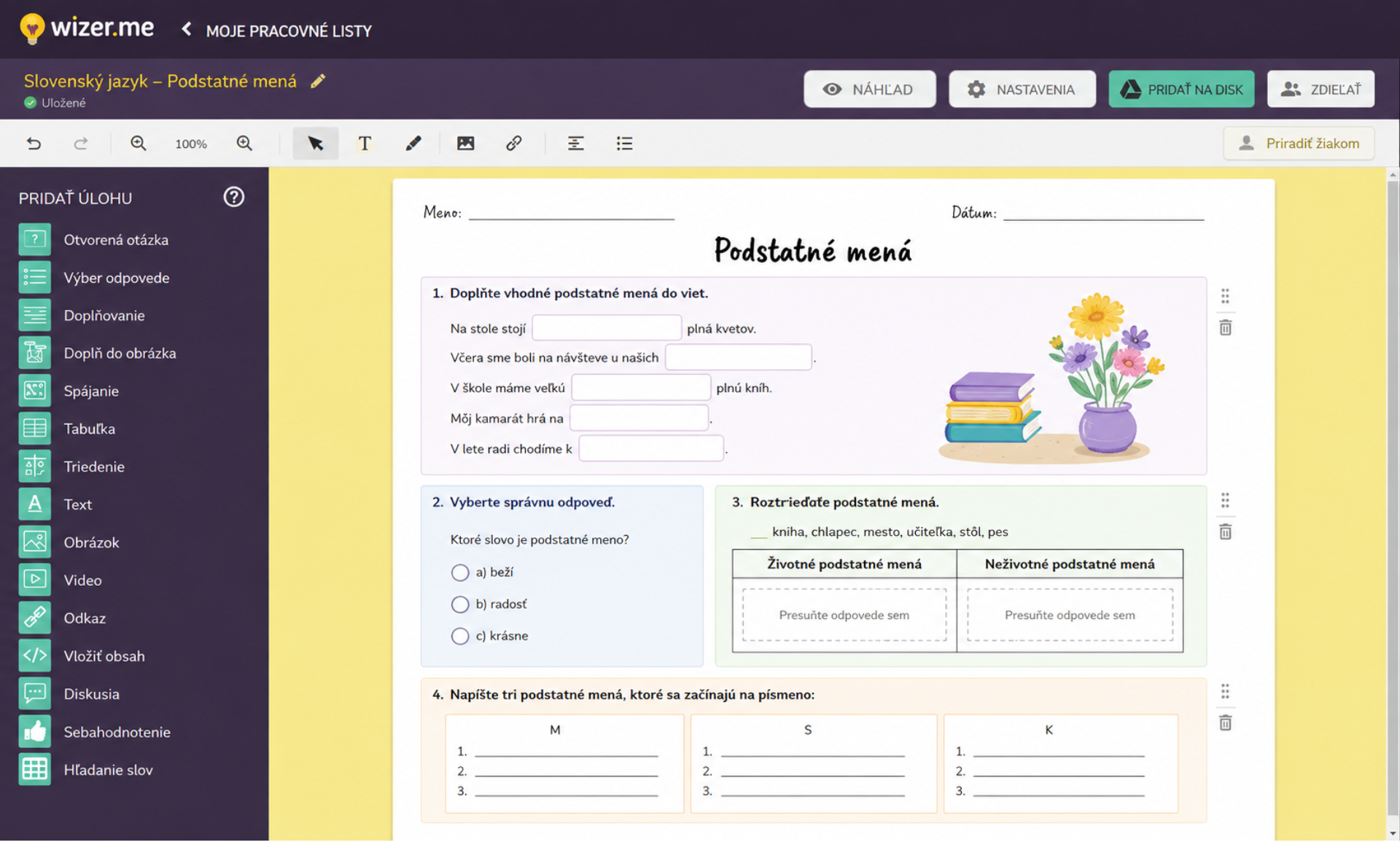Zoom out with the minus magnifier
Screen dimensions: 1400x845
(x=139, y=144)
